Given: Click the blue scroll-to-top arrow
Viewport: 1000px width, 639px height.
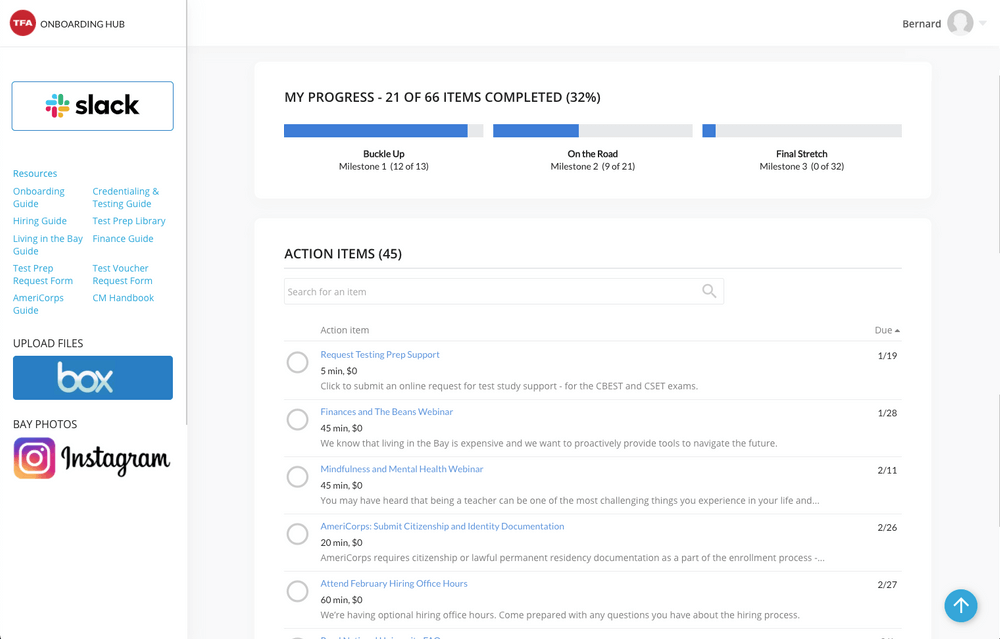Looking at the screenshot, I should click(x=960, y=605).
